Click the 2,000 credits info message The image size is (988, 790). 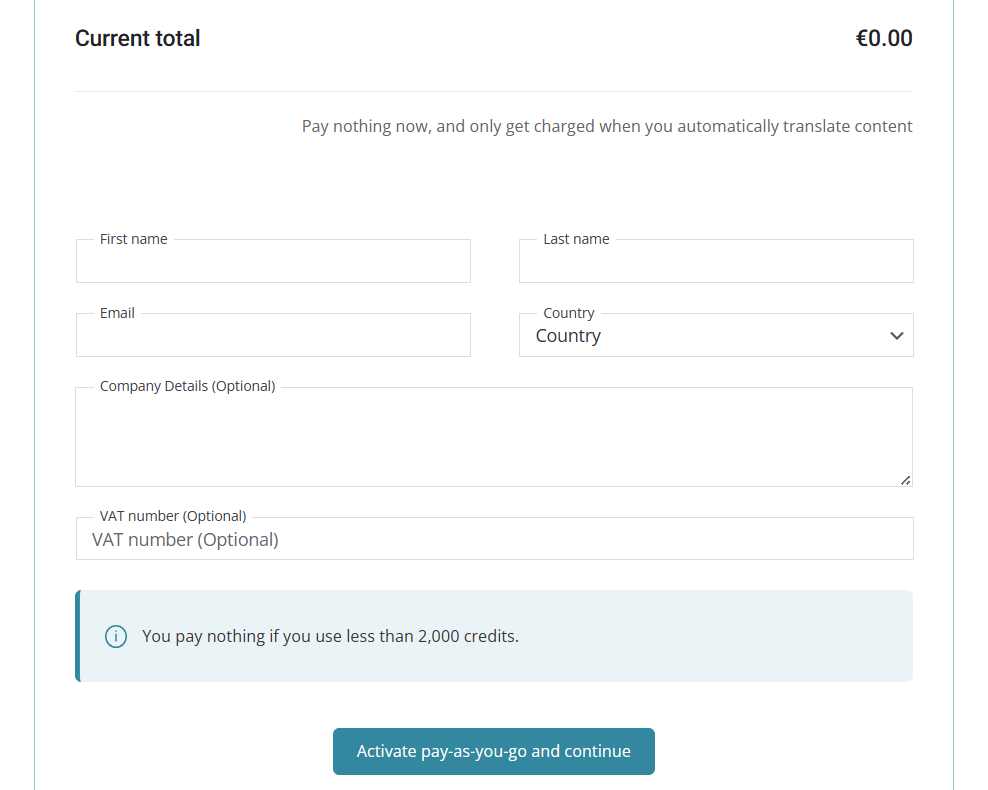[x=330, y=636]
